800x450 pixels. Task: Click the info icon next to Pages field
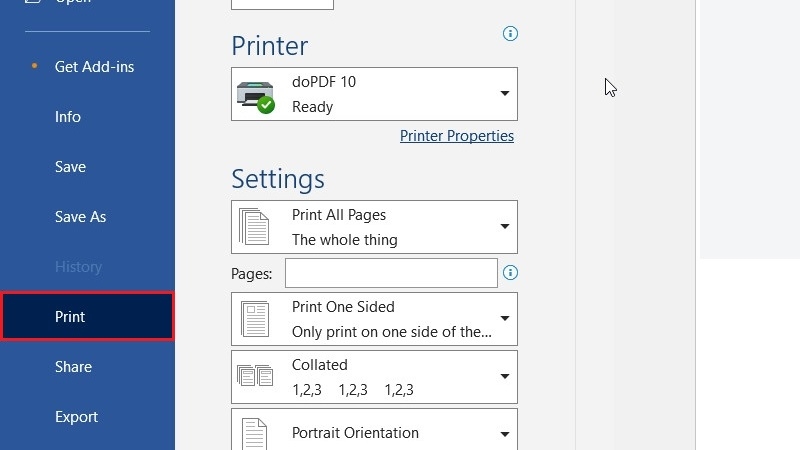pos(510,272)
